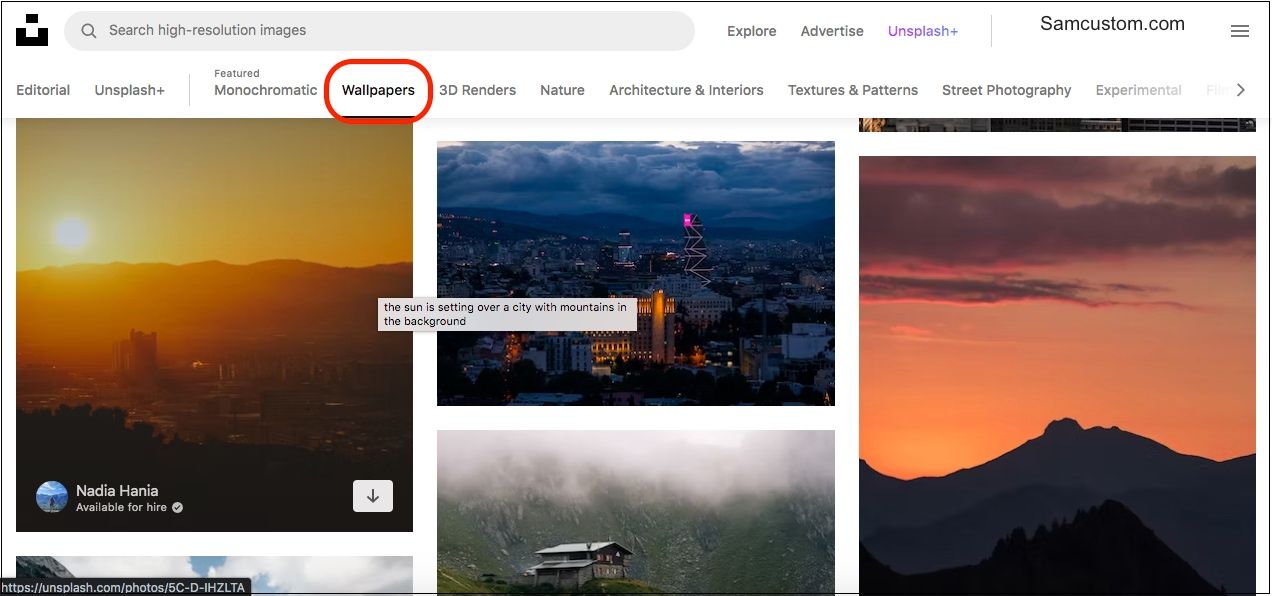Open the foggy mountain cabin photo
The width and height of the screenshot is (1272, 596).
[636, 512]
